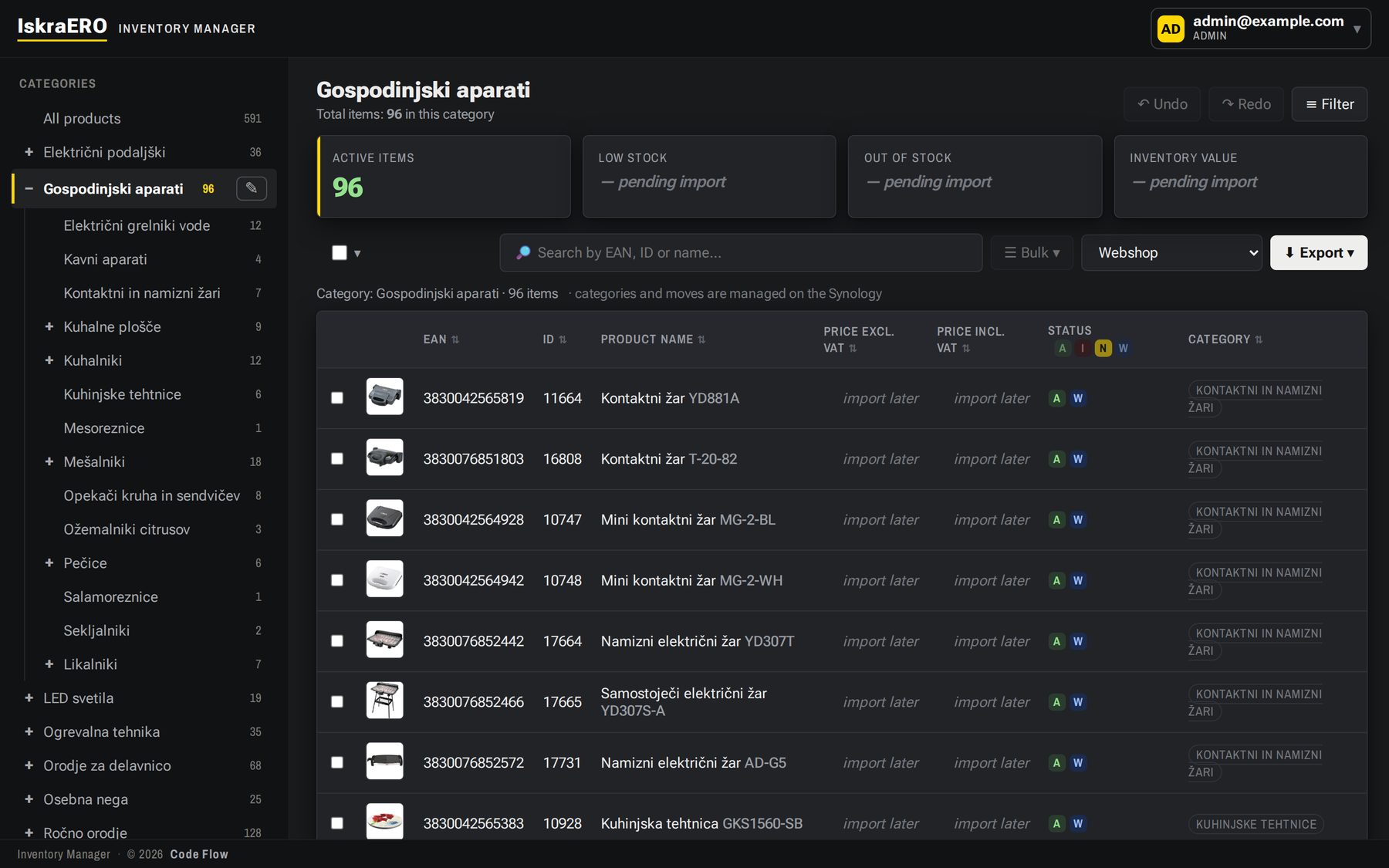Click the N status filter badge in header
Viewport: 1389px width, 868px height.
point(1103,348)
